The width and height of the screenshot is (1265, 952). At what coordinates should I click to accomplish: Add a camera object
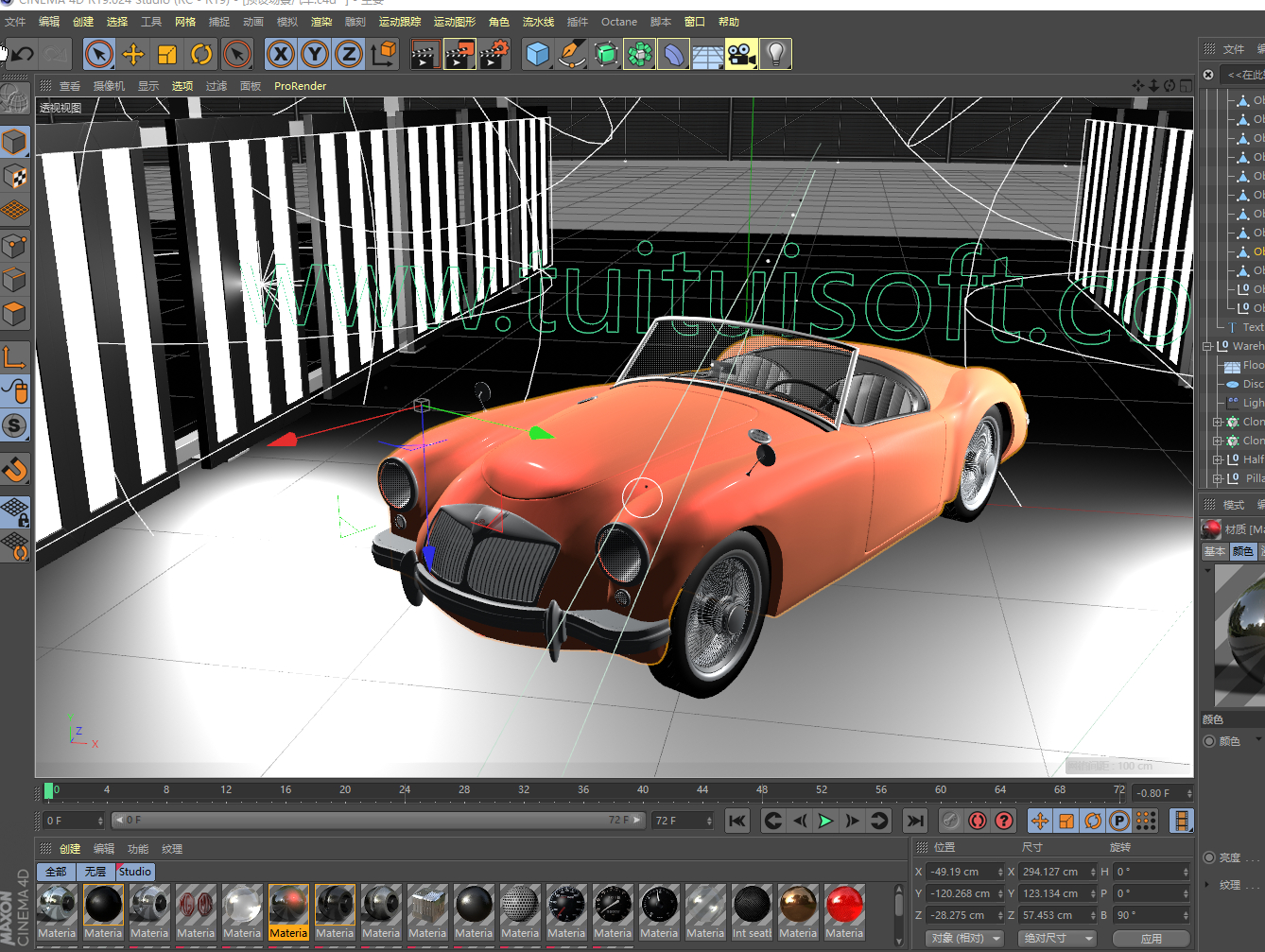click(x=741, y=55)
